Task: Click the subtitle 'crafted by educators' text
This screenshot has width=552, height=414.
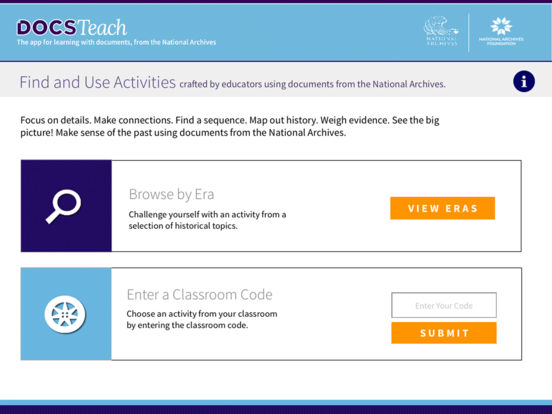Action: point(313,84)
